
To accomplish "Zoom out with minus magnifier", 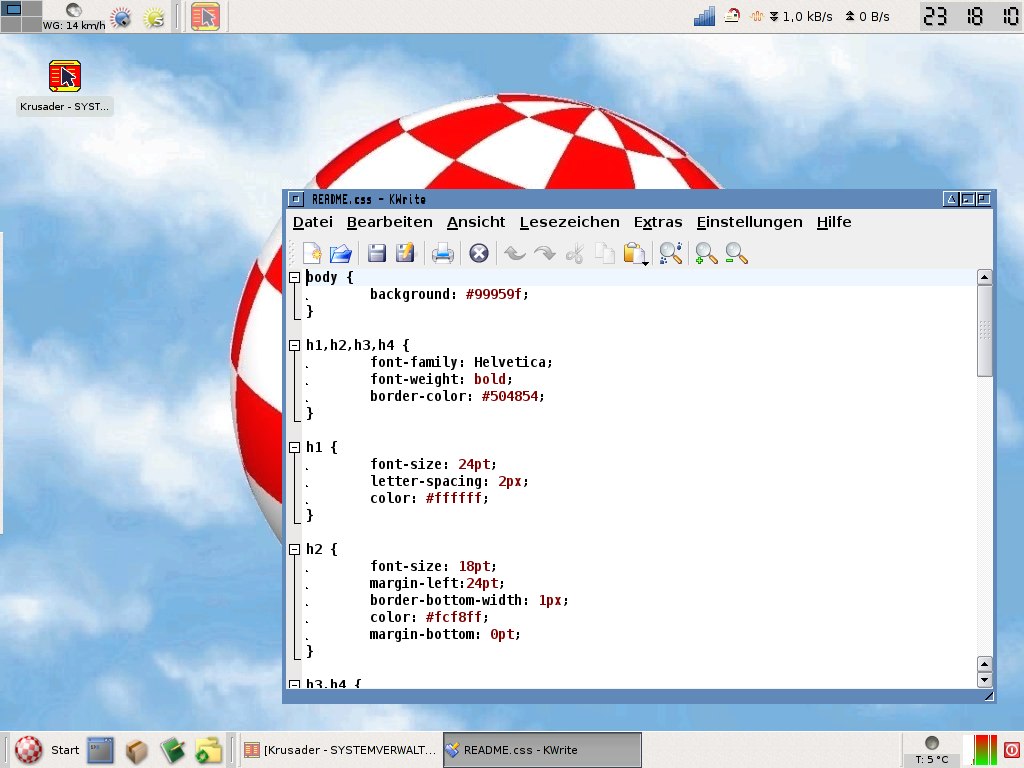I will (x=736, y=253).
